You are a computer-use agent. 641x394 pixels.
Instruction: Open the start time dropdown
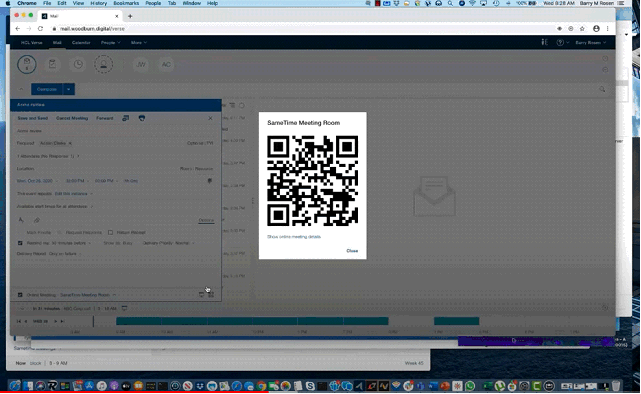[77, 181]
